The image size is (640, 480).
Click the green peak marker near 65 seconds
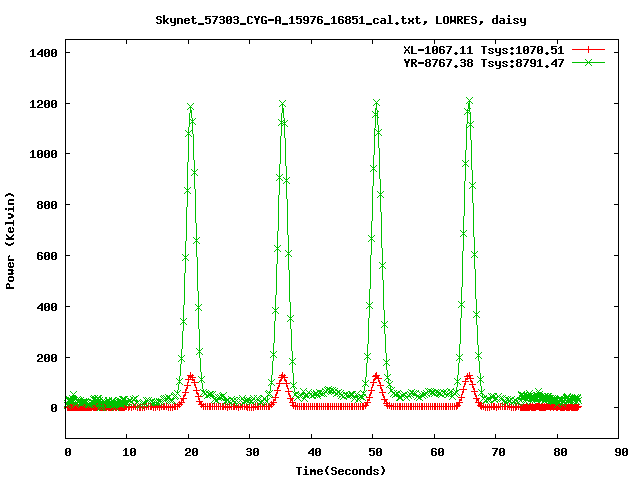coord(469,101)
